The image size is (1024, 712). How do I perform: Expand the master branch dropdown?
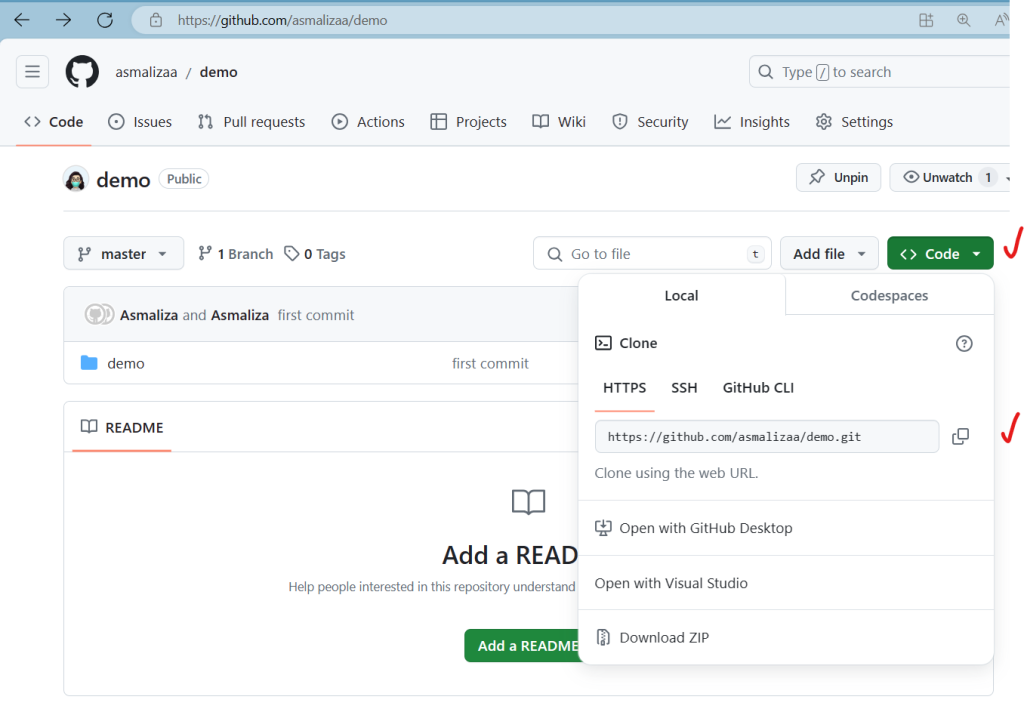123,254
